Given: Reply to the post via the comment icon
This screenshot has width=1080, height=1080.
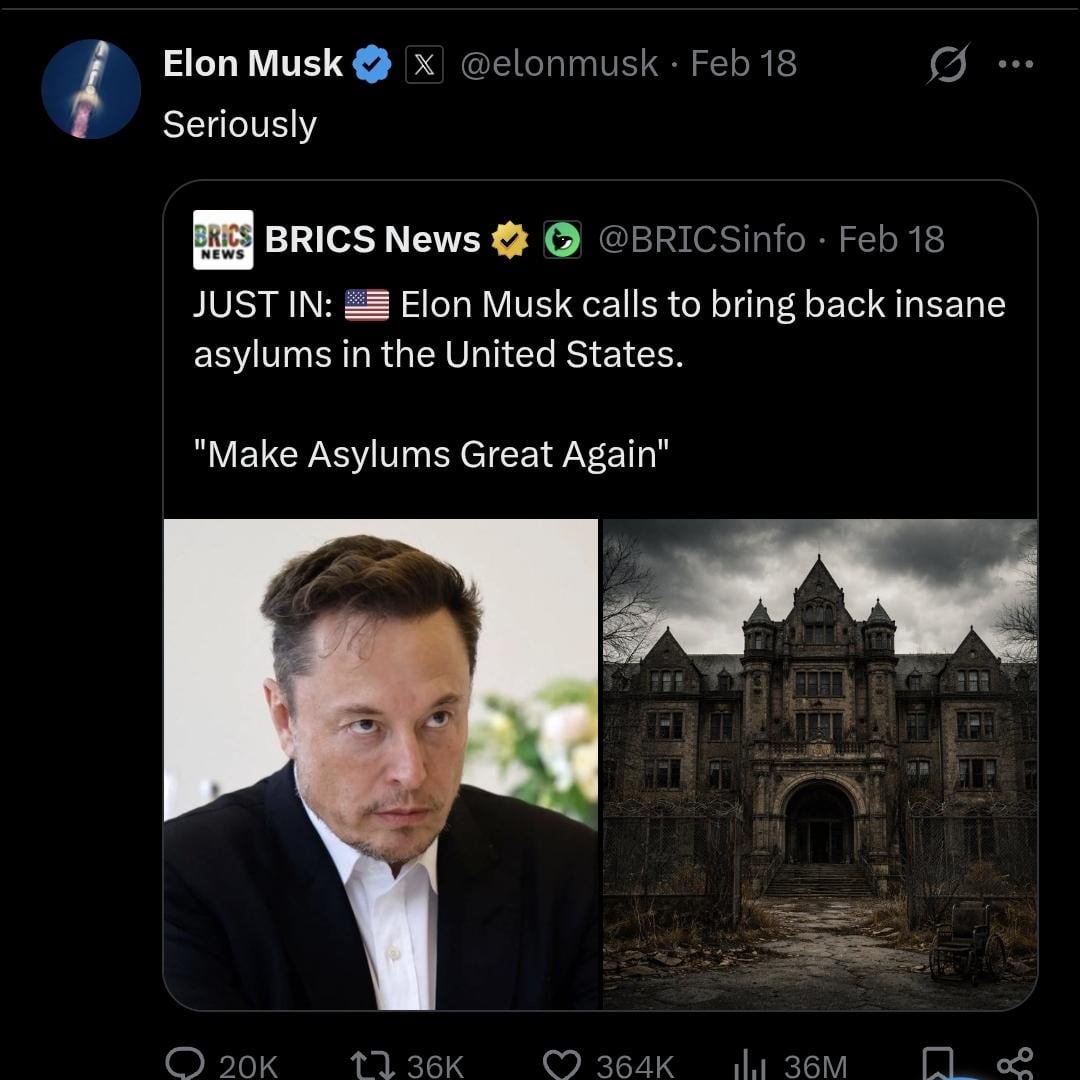Looking at the screenshot, I should [x=183, y=1062].
